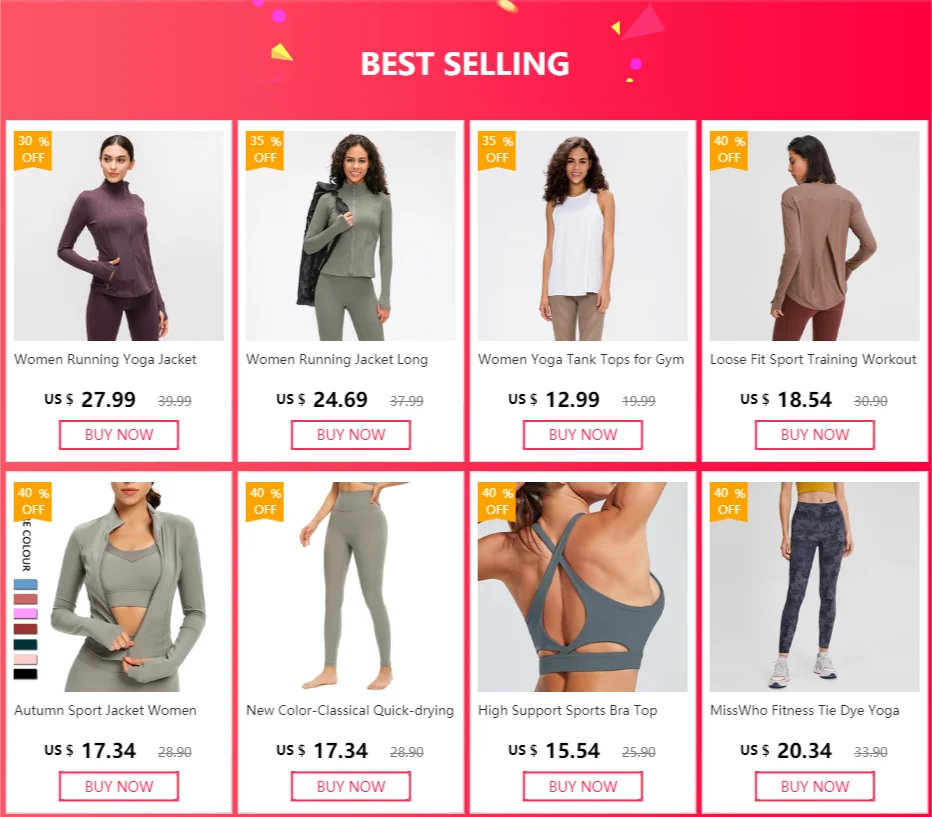Open the New Color-Classical Quick-drying title link

click(x=350, y=711)
